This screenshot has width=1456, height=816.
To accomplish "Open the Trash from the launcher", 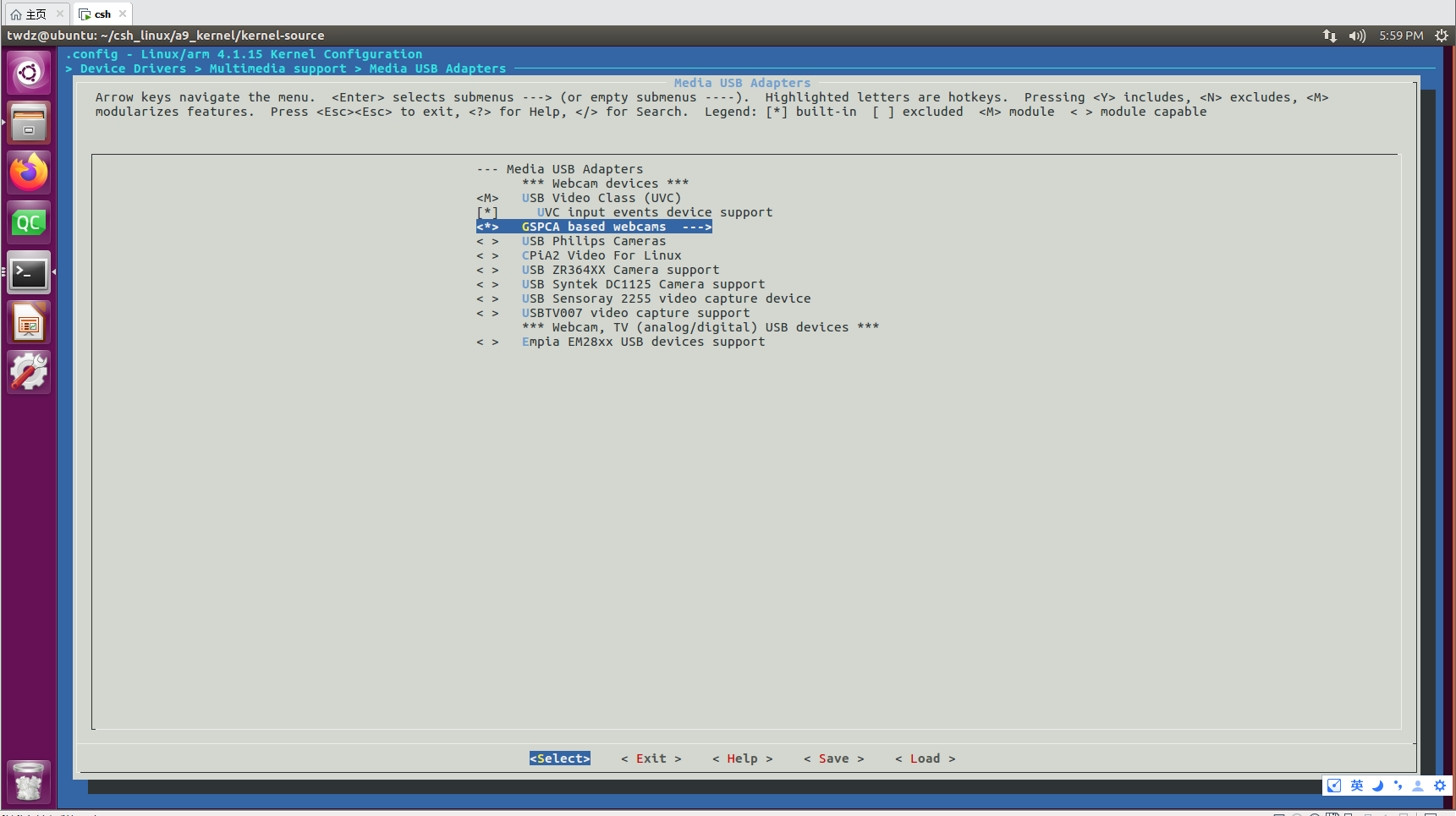I will coord(28,781).
